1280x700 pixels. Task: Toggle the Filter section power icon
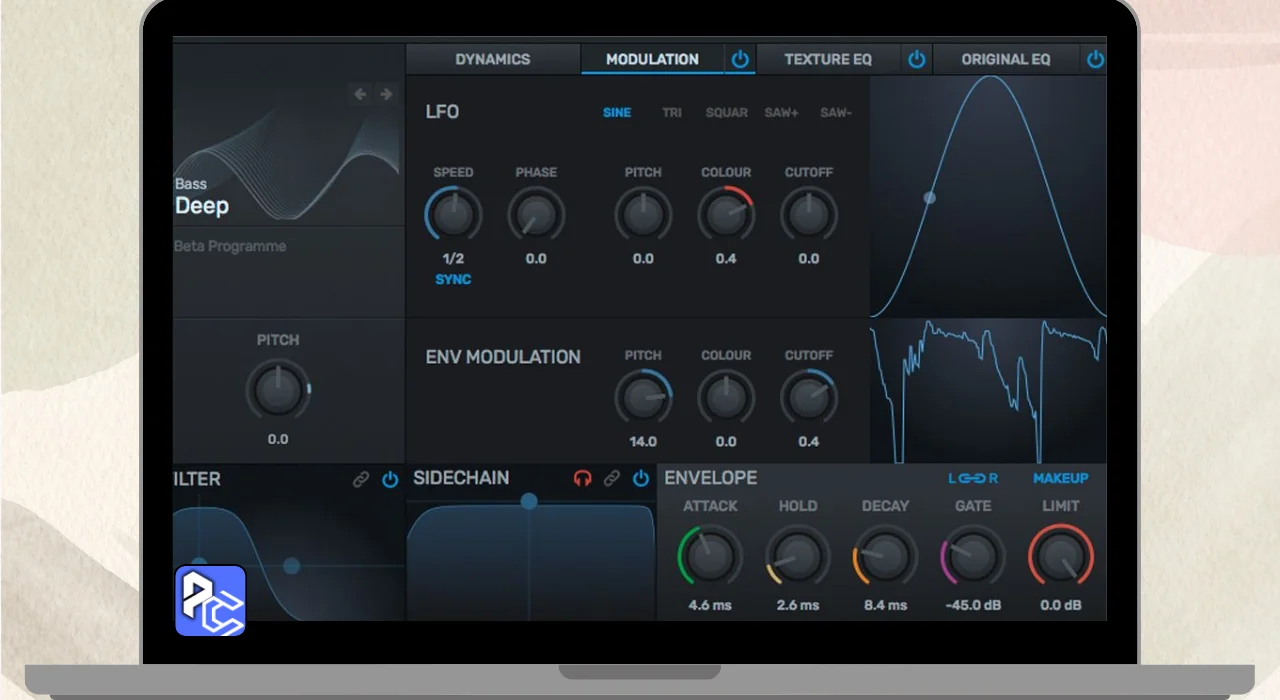390,480
